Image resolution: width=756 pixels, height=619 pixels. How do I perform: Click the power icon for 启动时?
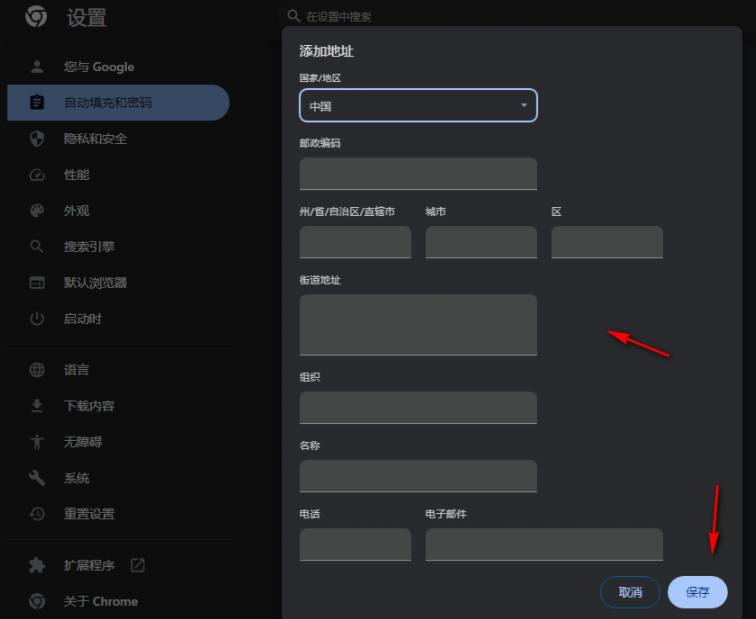(x=37, y=319)
